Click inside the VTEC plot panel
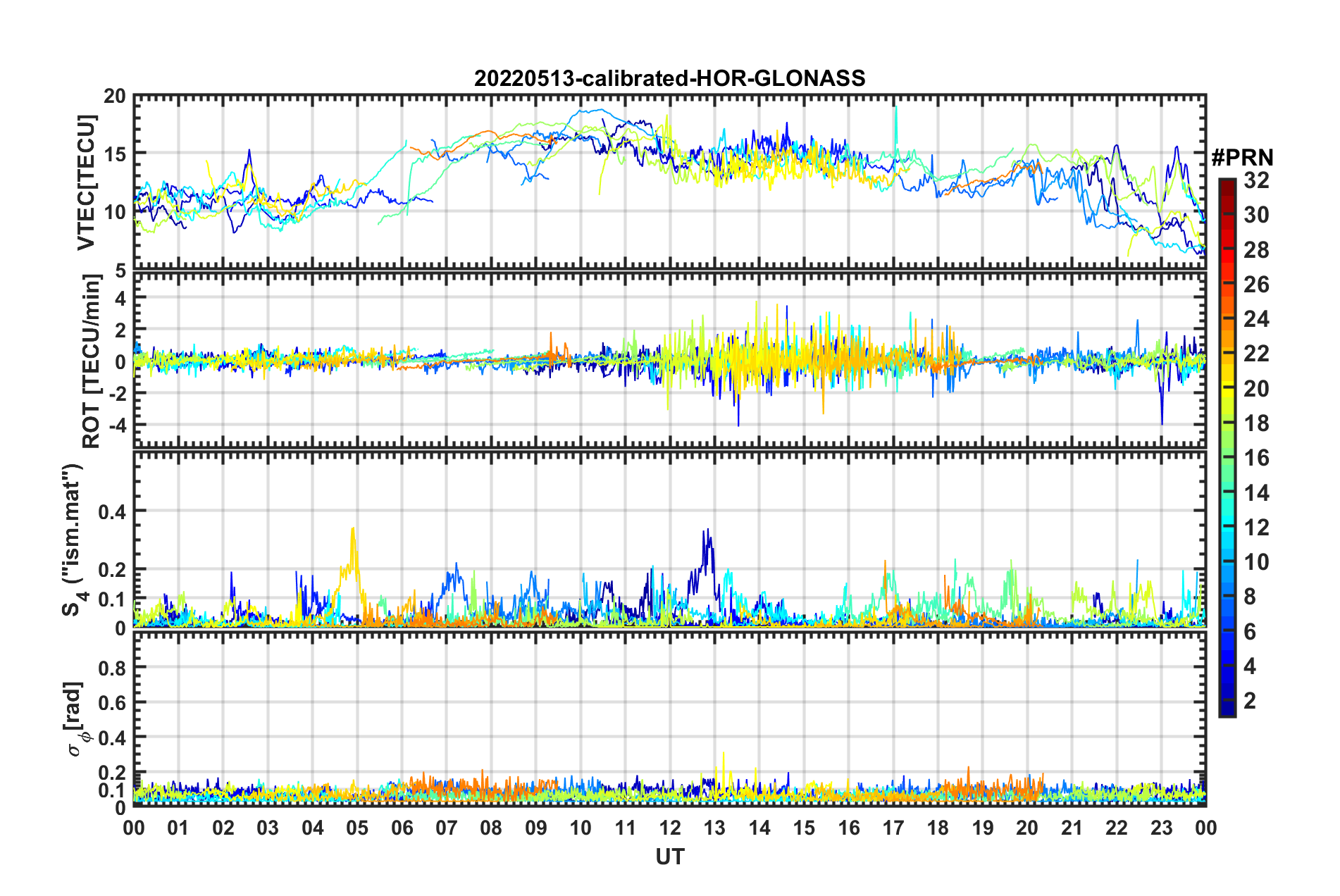 tap(670, 182)
